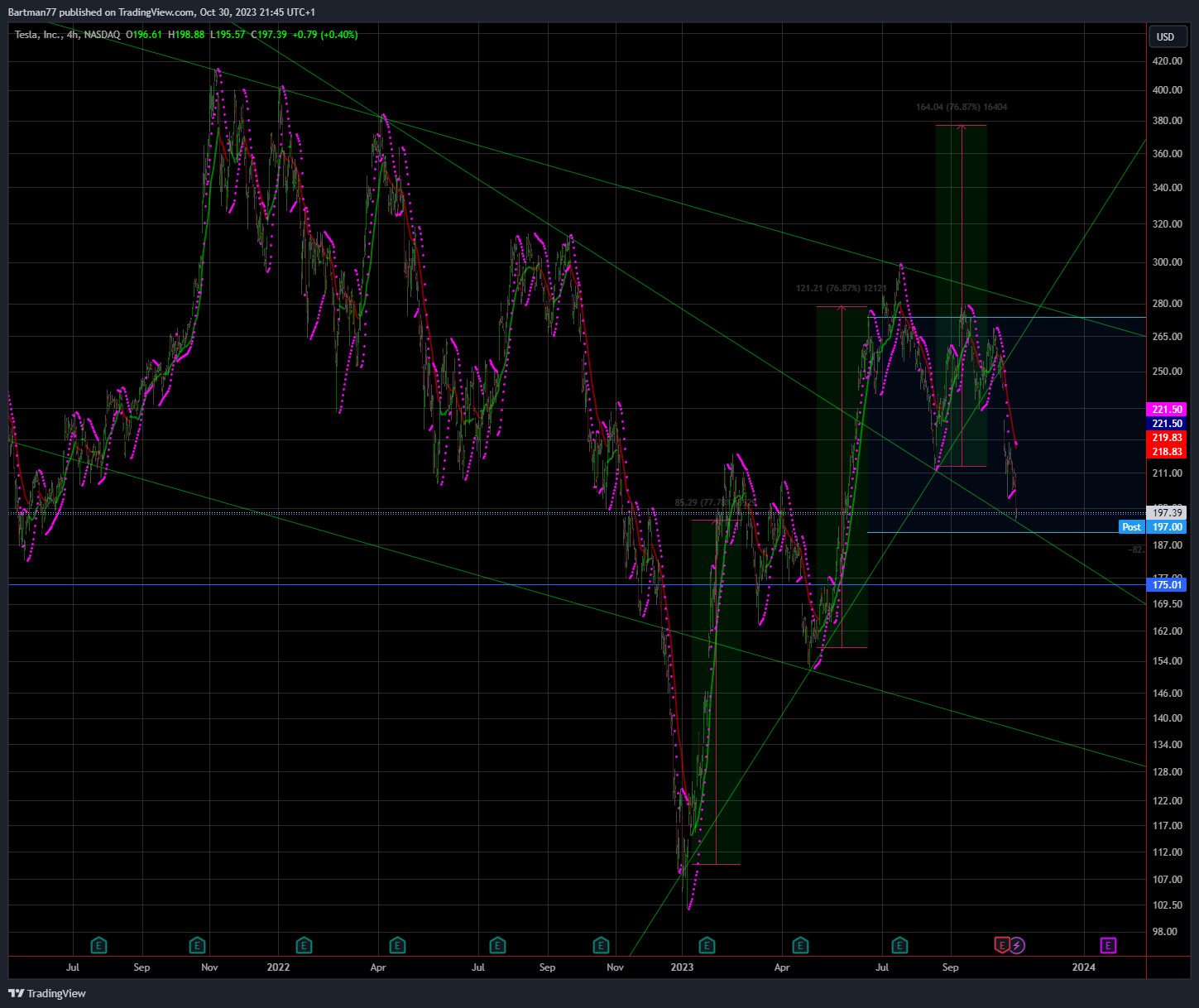This screenshot has height=1008, width=1199.
Task: Click the purple lightning bolt marker
Action: click(x=1017, y=944)
